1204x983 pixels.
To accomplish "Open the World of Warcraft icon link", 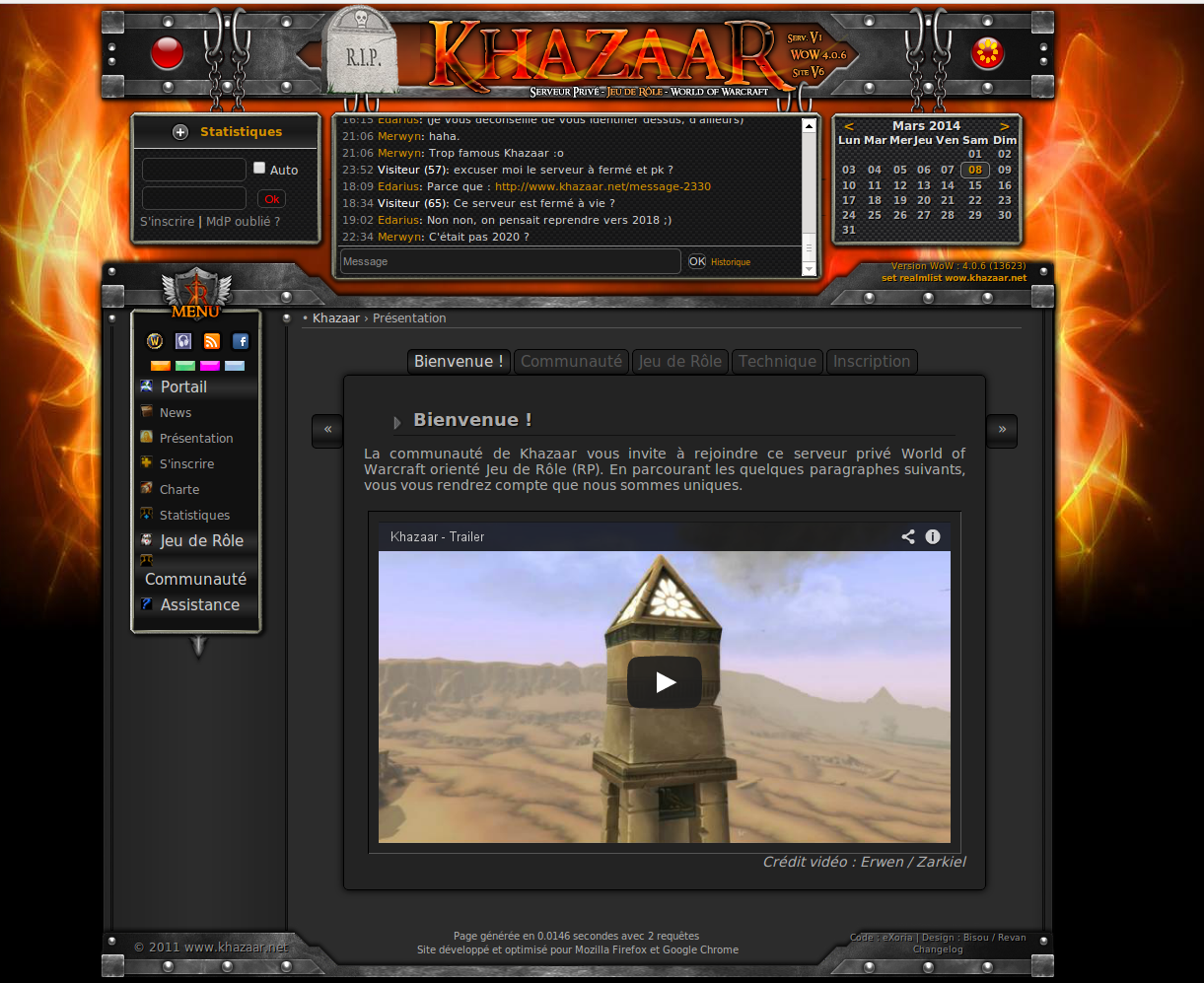I will click(x=155, y=341).
